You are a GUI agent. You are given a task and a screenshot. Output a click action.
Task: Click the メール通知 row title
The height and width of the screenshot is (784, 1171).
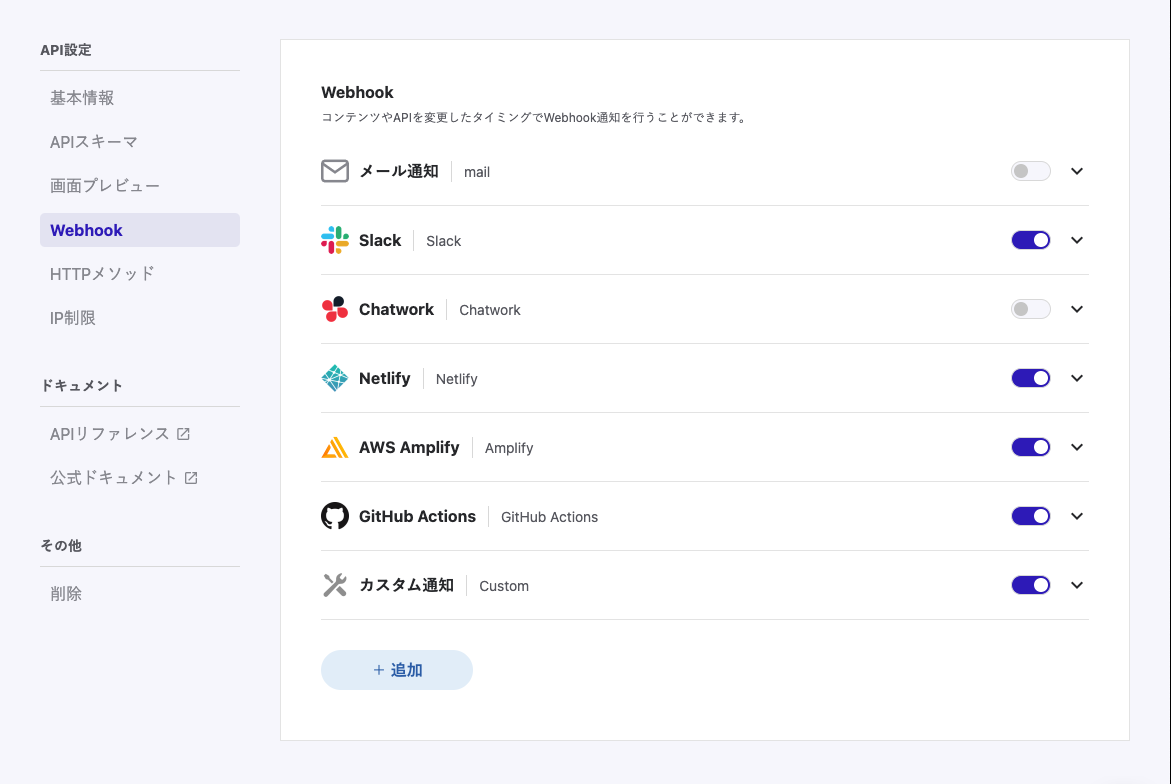[x=399, y=171]
